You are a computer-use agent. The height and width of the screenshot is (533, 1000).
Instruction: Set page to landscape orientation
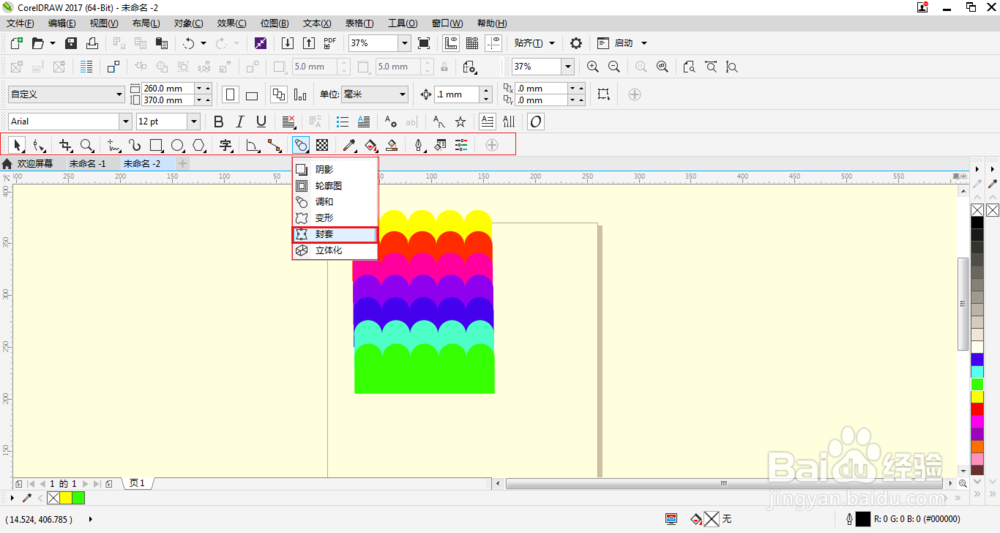coord(252,95)
